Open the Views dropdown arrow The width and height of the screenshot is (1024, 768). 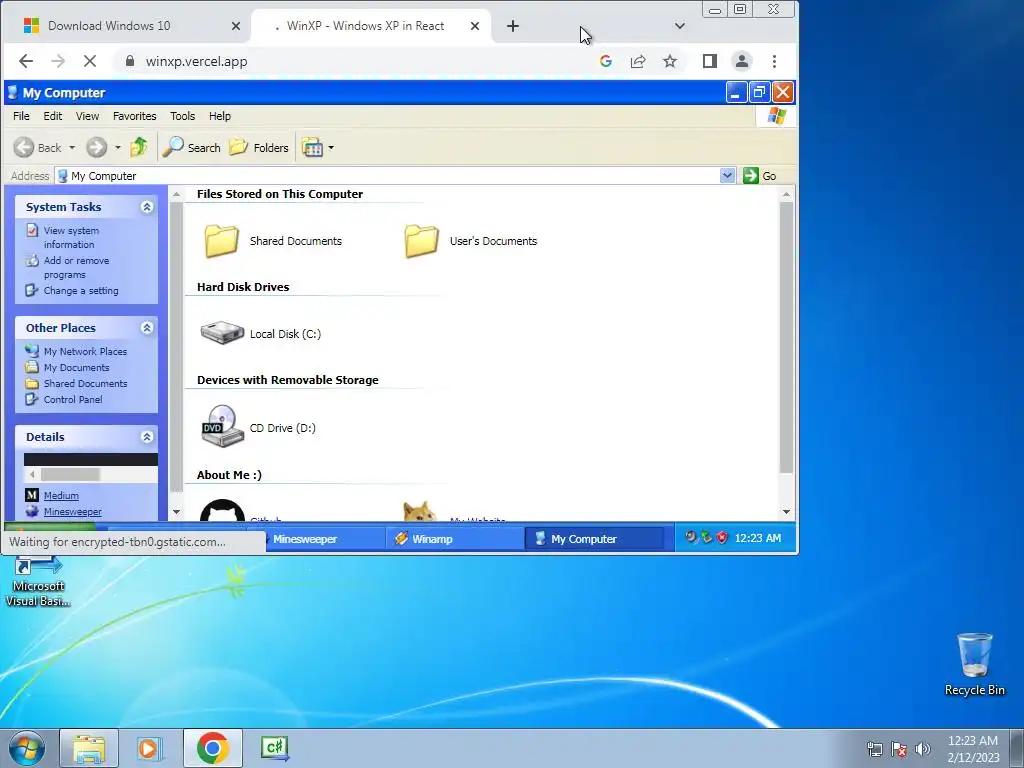pos(331,148)
